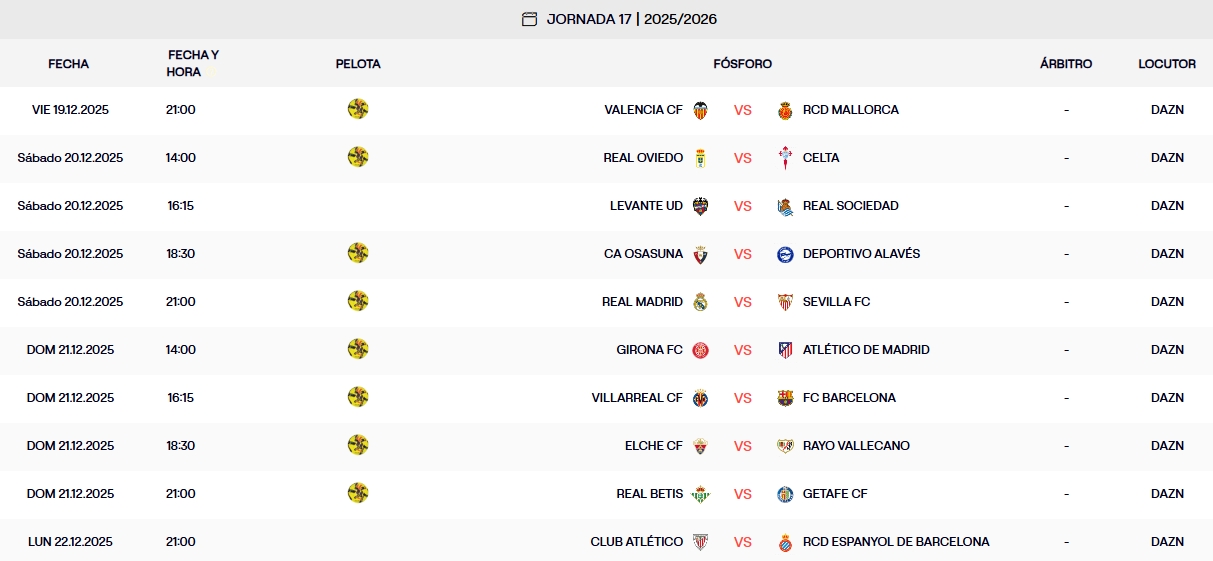Viewport: 1213px width, 561px height.
Task: Select the Jornada 17 | 2025/2026 header
Action: 631,19
